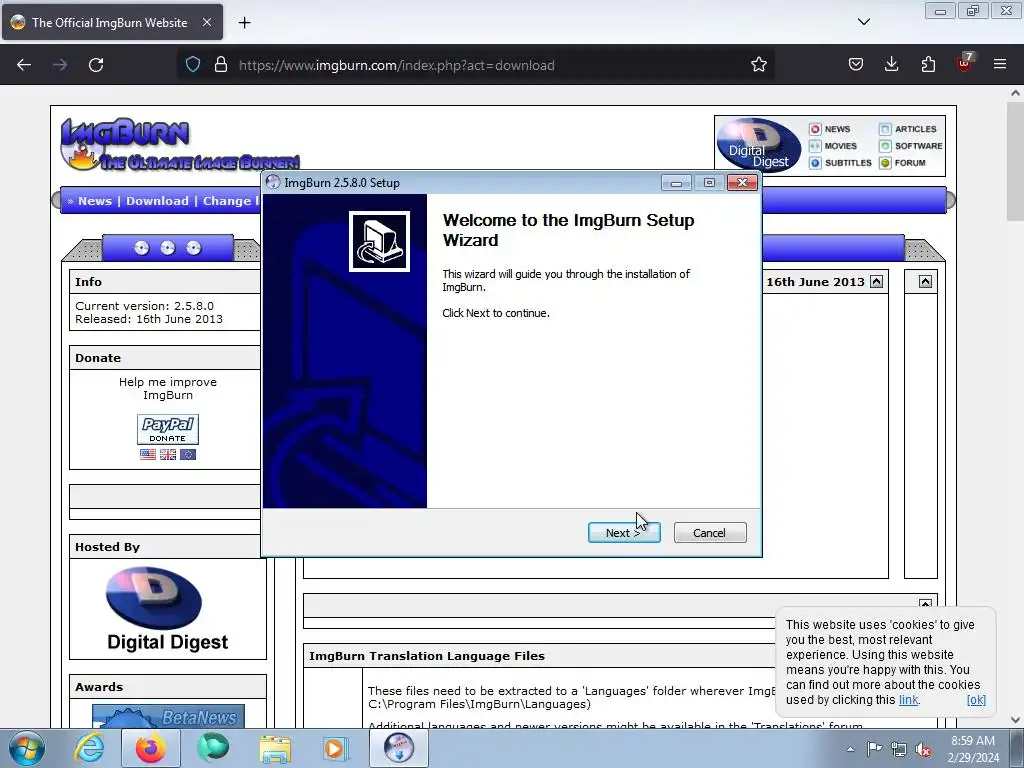Screen dimensions: 1024x768
Task: Show hidden system tray icons
Action: (x=850, y=749)
